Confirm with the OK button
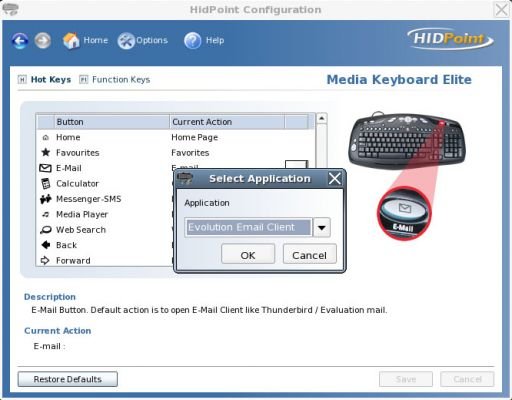 tap(248, 255)
